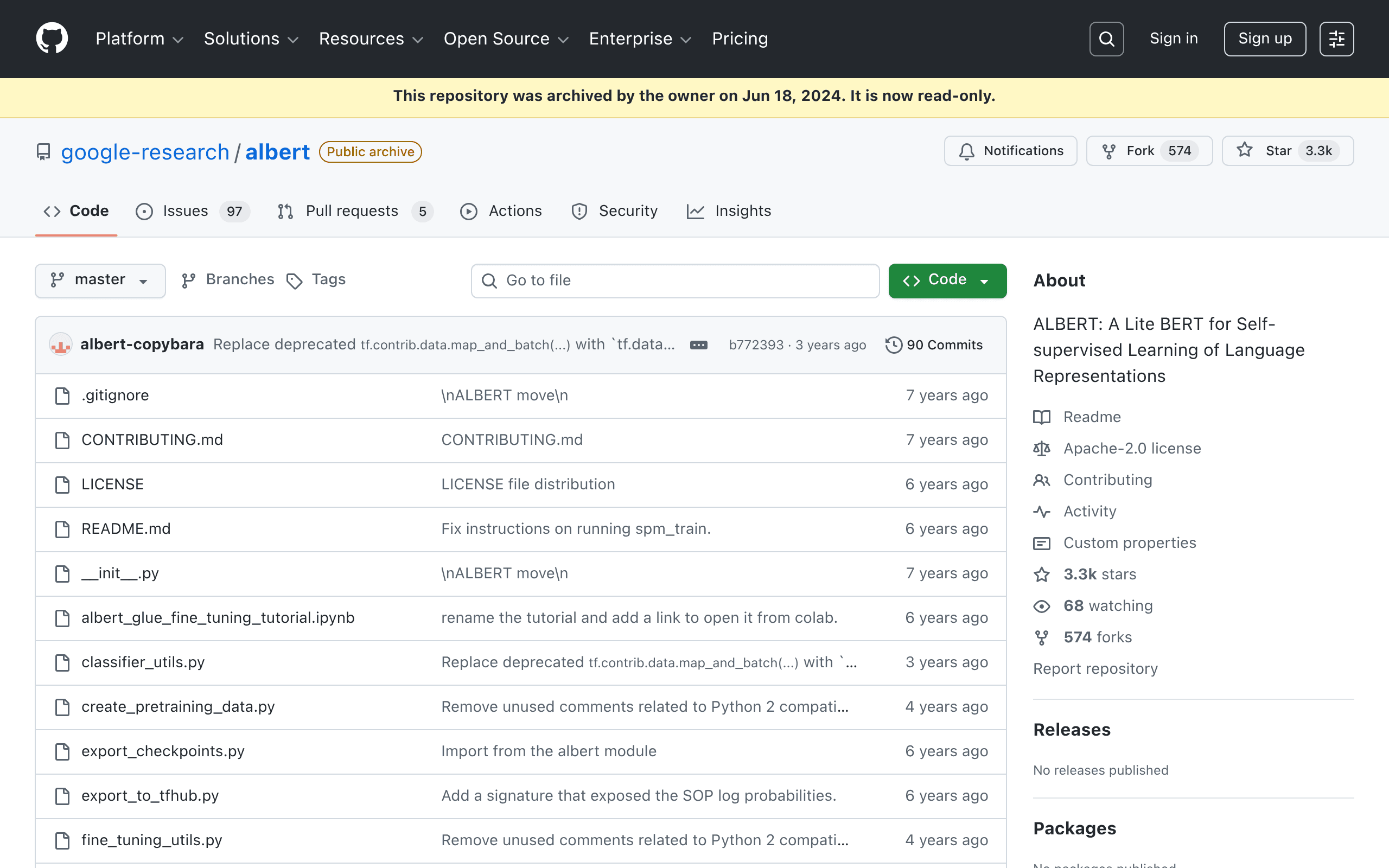Open the Insights tab
This screenshot has height=868, width=1389.
(x=729, y=211)
